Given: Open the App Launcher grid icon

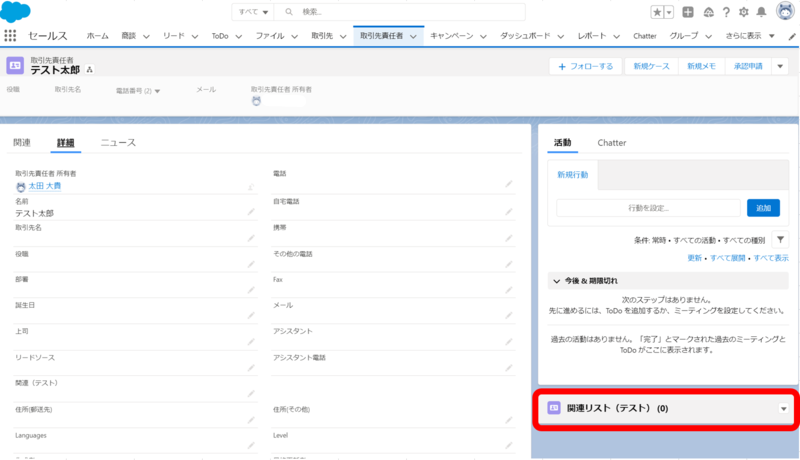Looking at the screenshot, I should pyautogui.click(x=10, y=36).
